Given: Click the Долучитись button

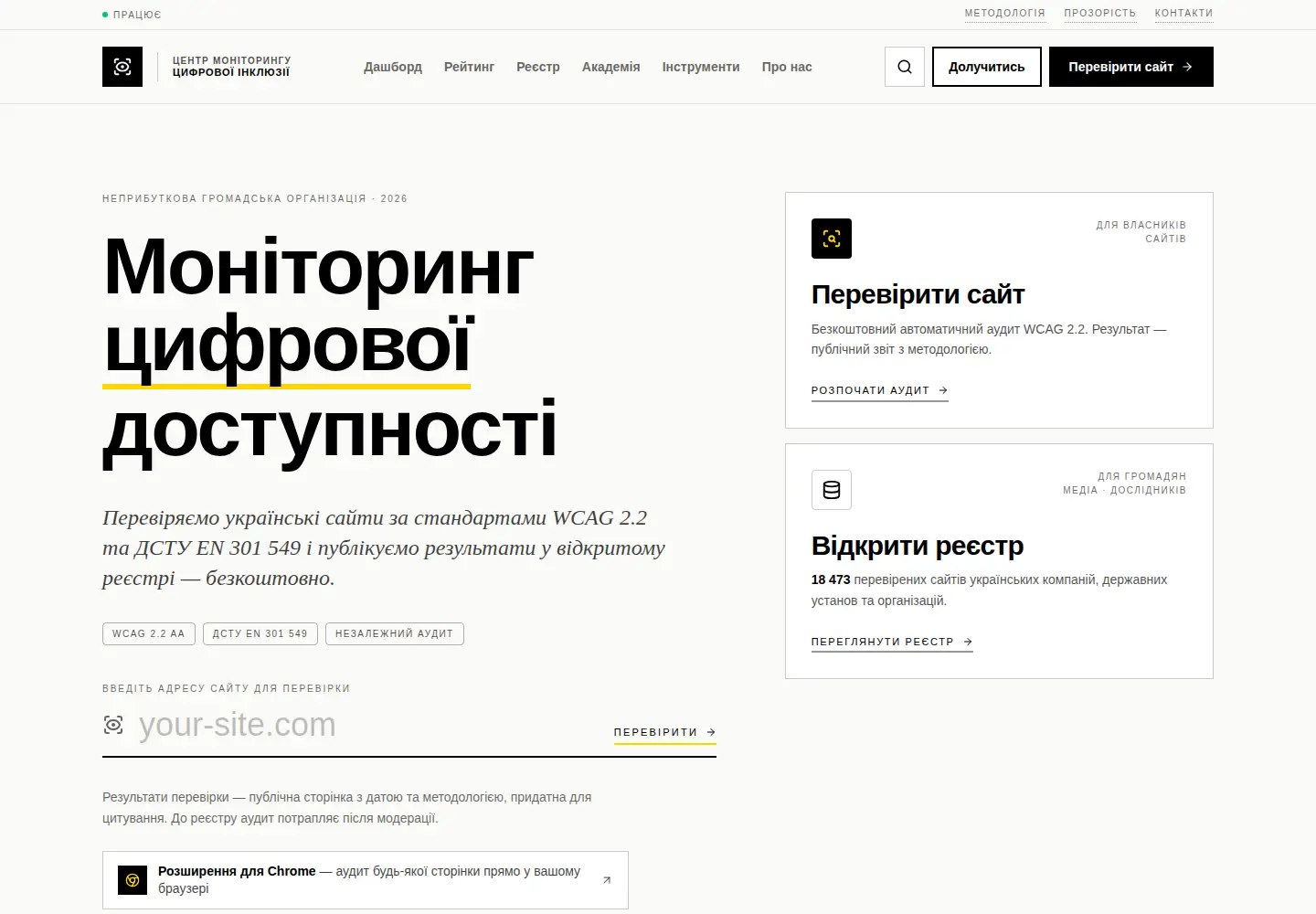Looking at the screenshot, I should coord(987,67).
